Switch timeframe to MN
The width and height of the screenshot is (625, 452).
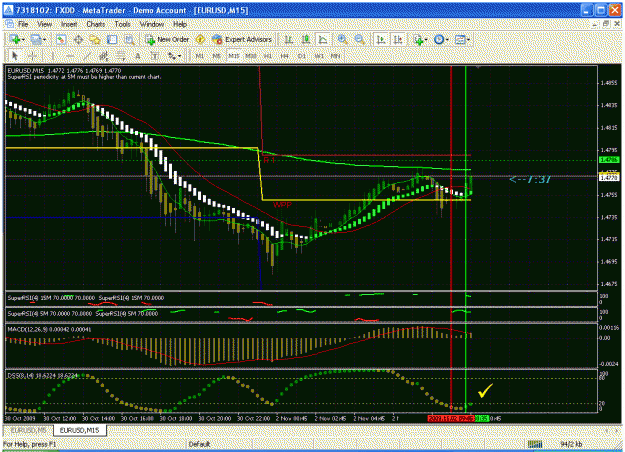[x=336, y=56]
